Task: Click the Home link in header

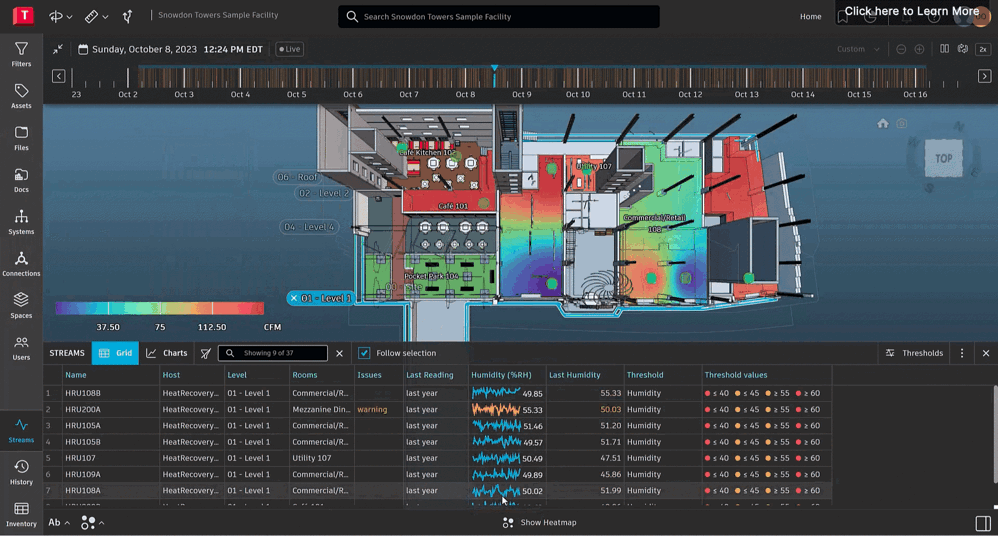Action: click(x=810, y=16)
